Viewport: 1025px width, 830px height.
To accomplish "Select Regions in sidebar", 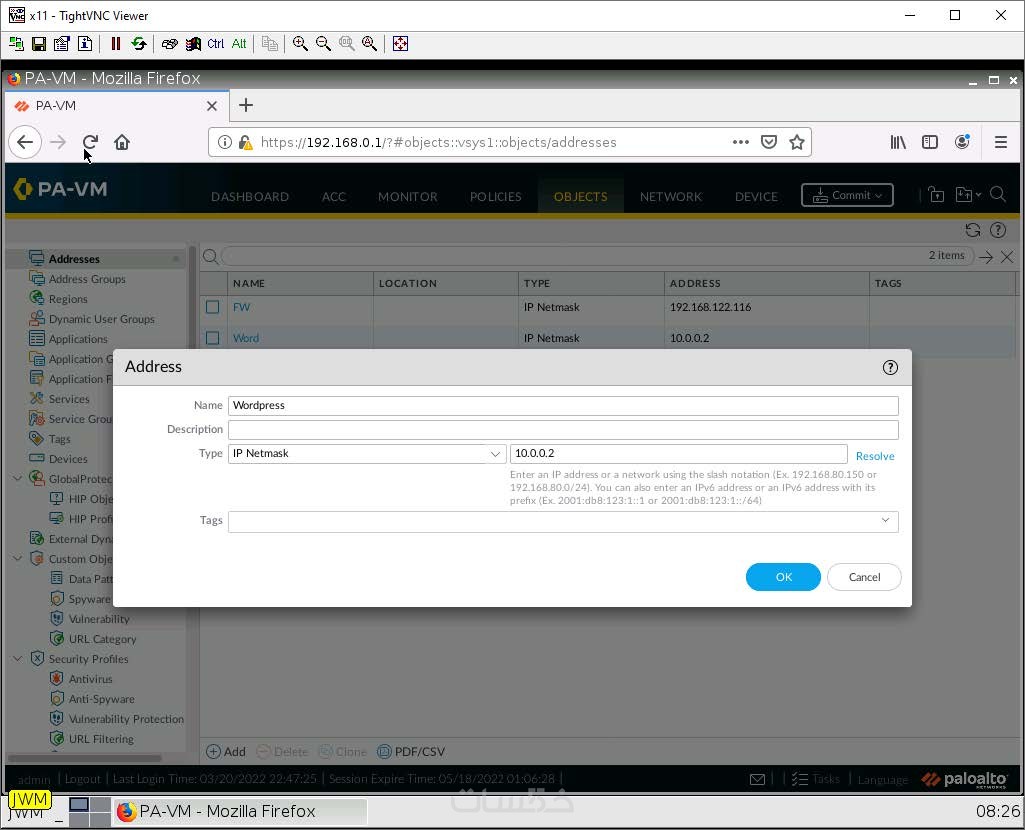I will (x=68, y=299).
